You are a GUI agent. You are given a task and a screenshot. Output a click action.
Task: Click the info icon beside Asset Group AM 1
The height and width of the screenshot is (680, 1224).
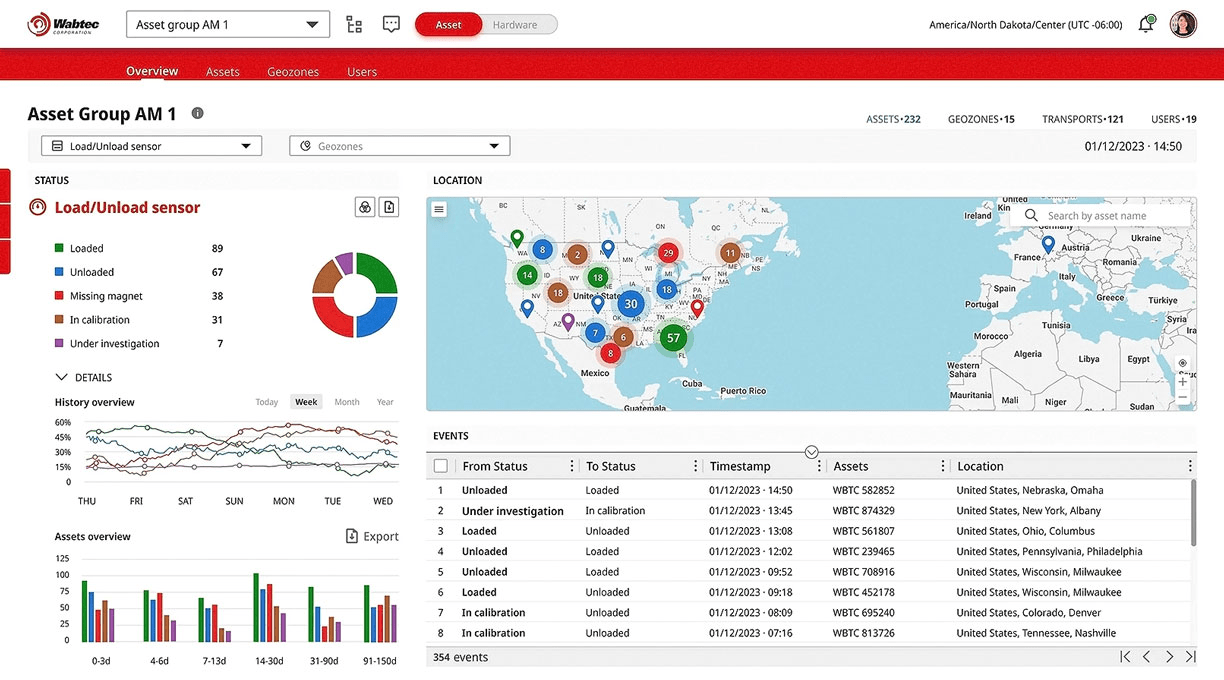click(x=197, y=114)
